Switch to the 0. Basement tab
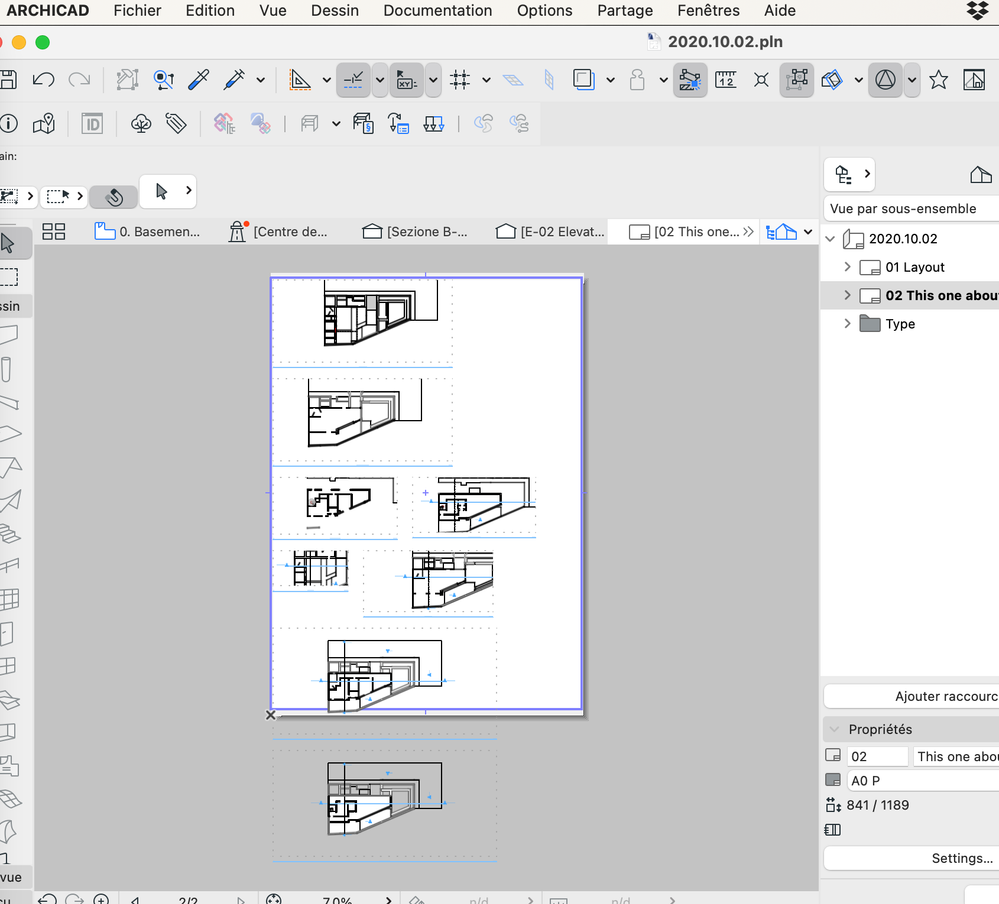 pyautogui.click(x=148, y=232)
